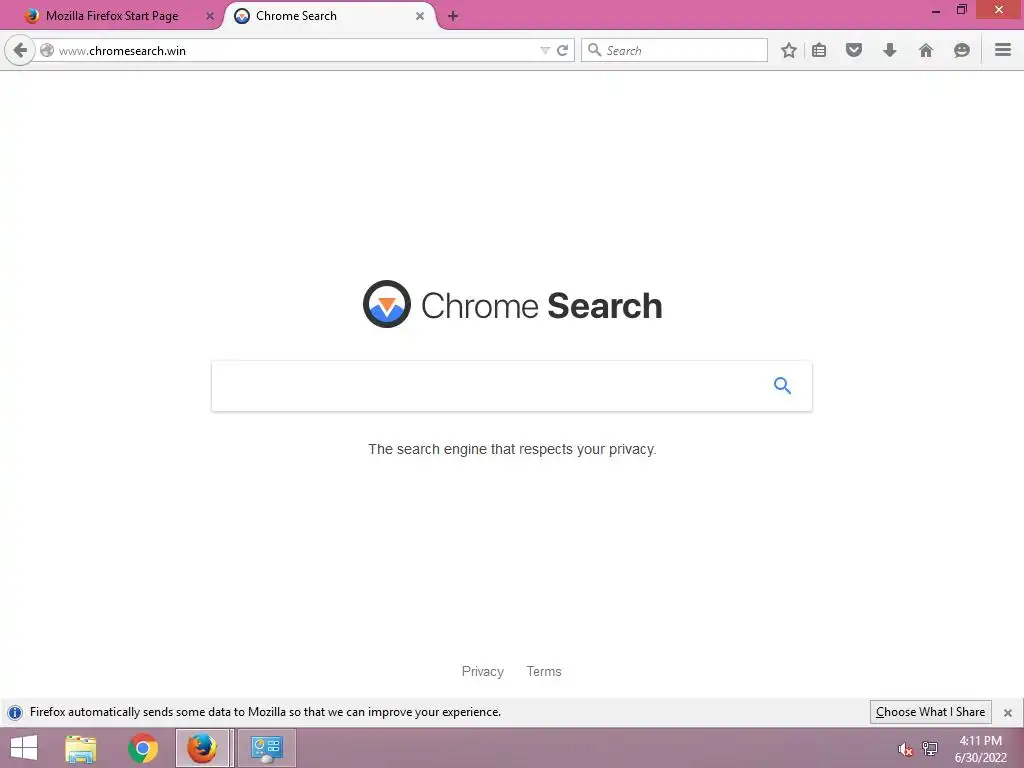Click the network tray icon

click(930, 749)
